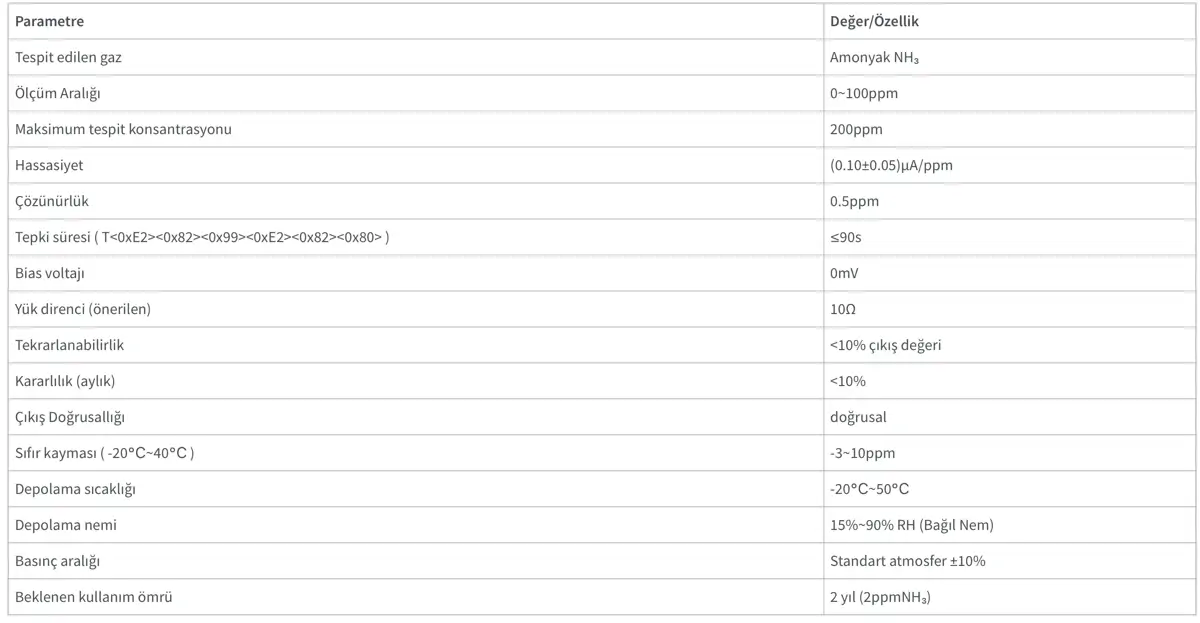The width and height of the screenshot is (1200, 623).
Task: Click the "Amonyak NH₃" value
Action: tap(874, 57)
